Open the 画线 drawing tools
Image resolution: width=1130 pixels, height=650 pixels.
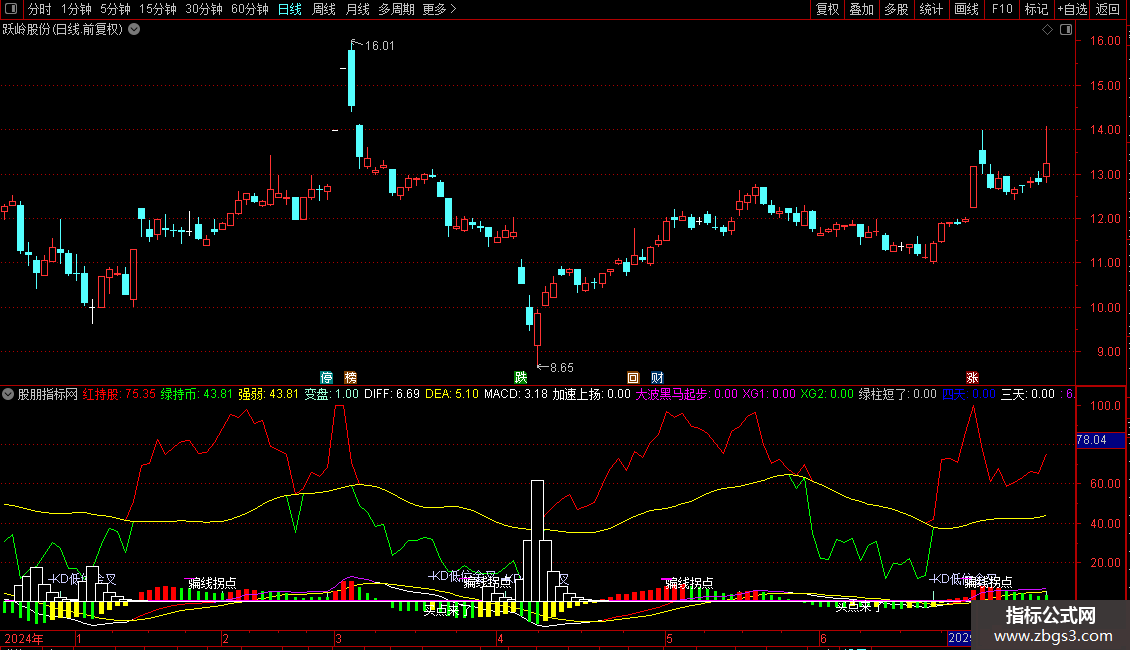click(966, 9)
